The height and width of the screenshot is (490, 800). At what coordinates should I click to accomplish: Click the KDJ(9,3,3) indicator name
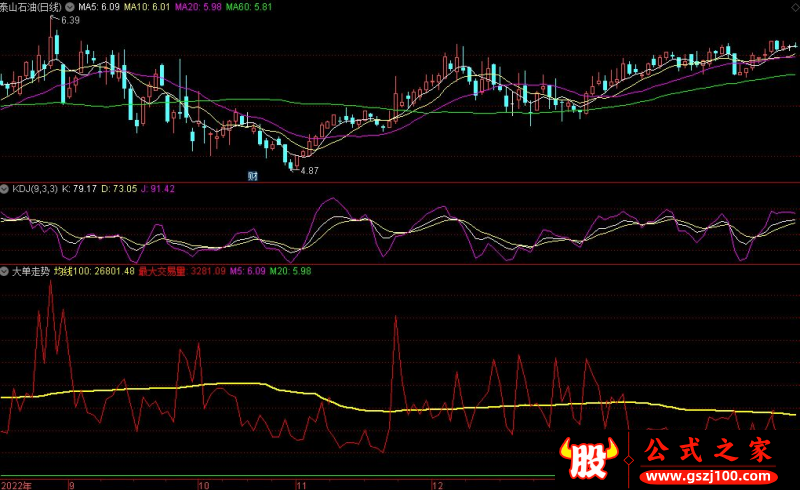[x=34, y=188]
